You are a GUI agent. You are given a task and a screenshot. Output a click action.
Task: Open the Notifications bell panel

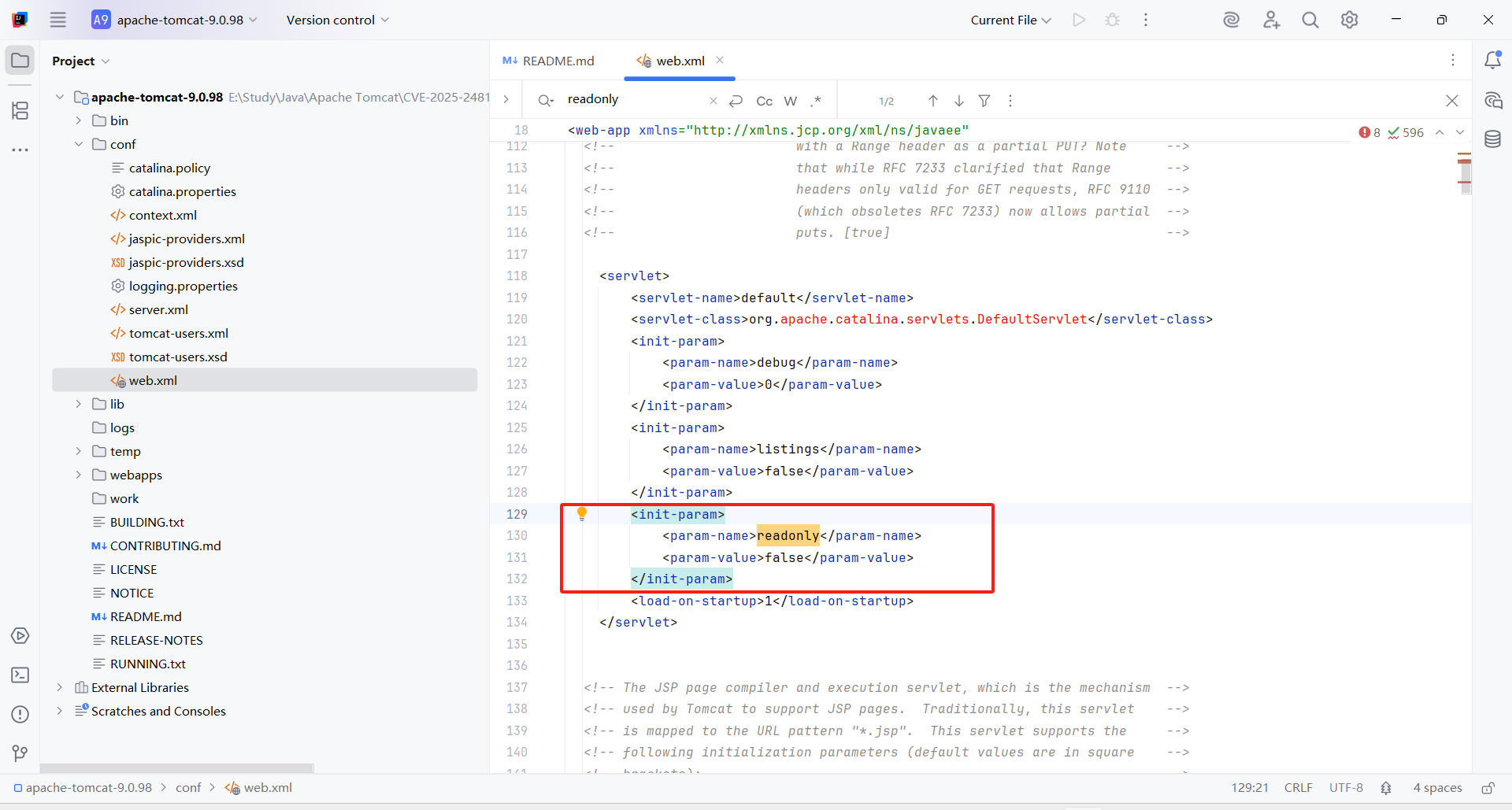pyautogui.click(x=1492, y=61)
